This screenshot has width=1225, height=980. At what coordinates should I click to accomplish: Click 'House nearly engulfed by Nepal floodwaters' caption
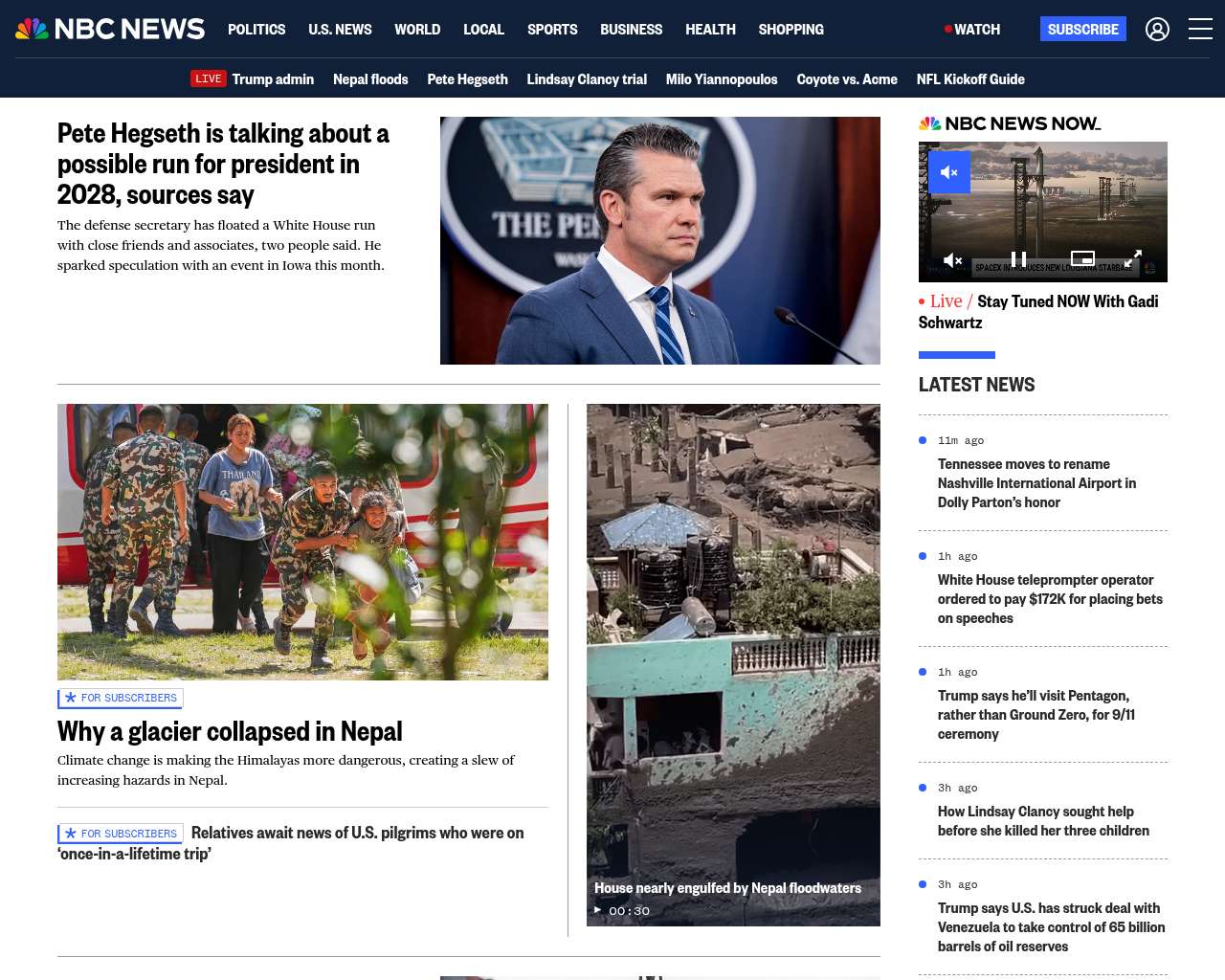click(727, 888)
